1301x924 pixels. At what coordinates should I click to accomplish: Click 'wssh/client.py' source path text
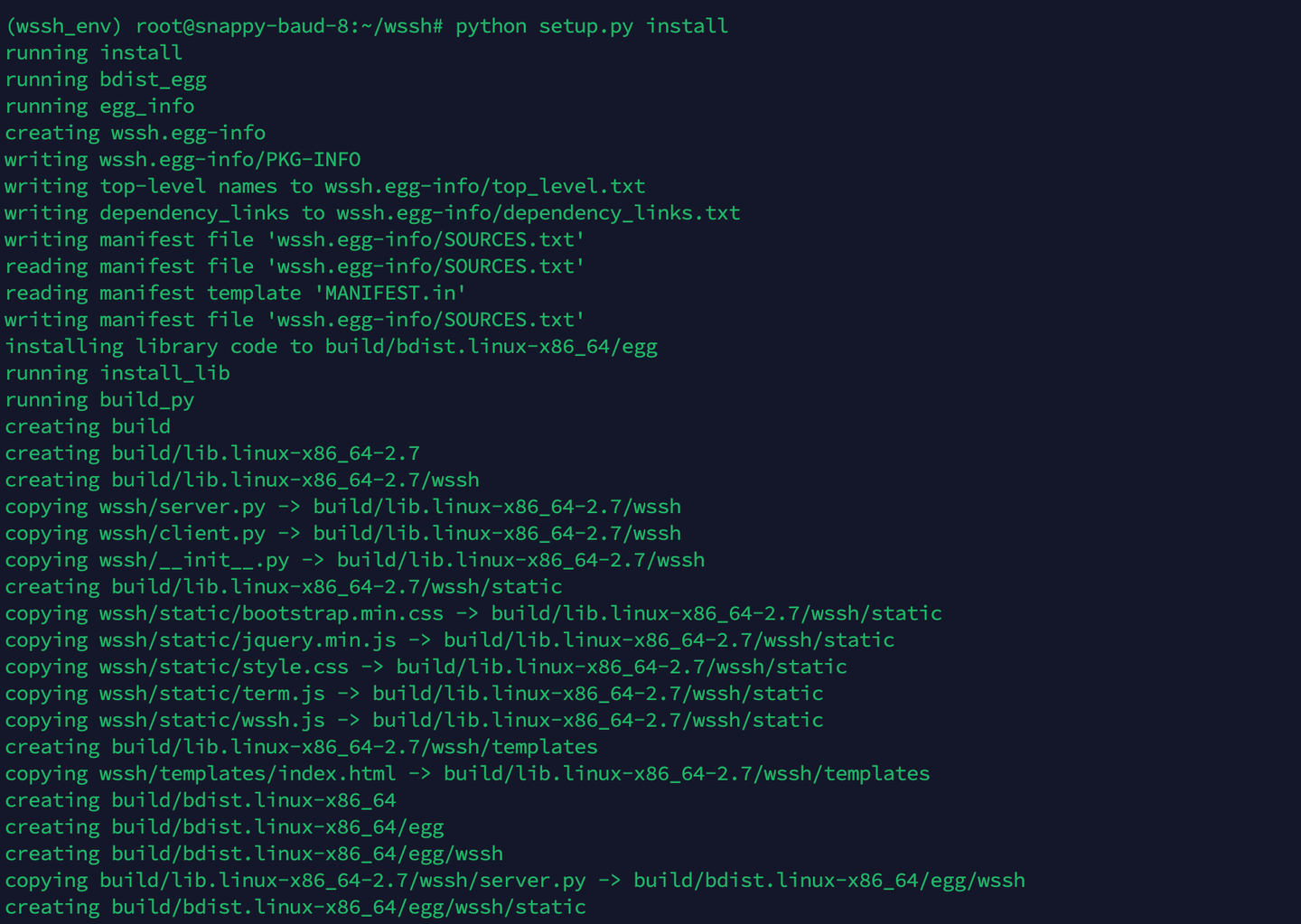pos(183,534)
